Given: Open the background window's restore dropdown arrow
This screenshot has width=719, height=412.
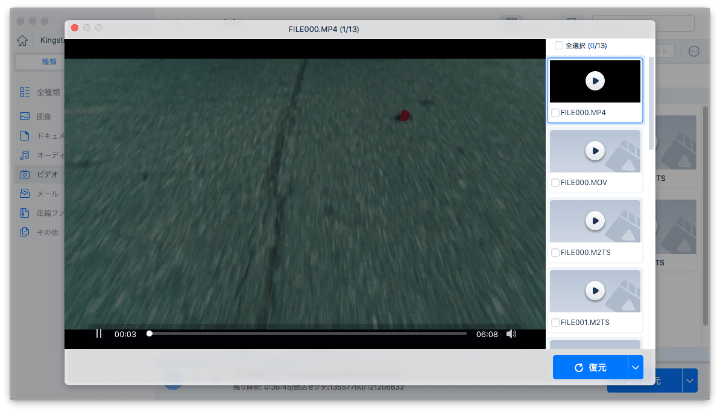Looking at the screenshot, I should (x=690, y=380).
